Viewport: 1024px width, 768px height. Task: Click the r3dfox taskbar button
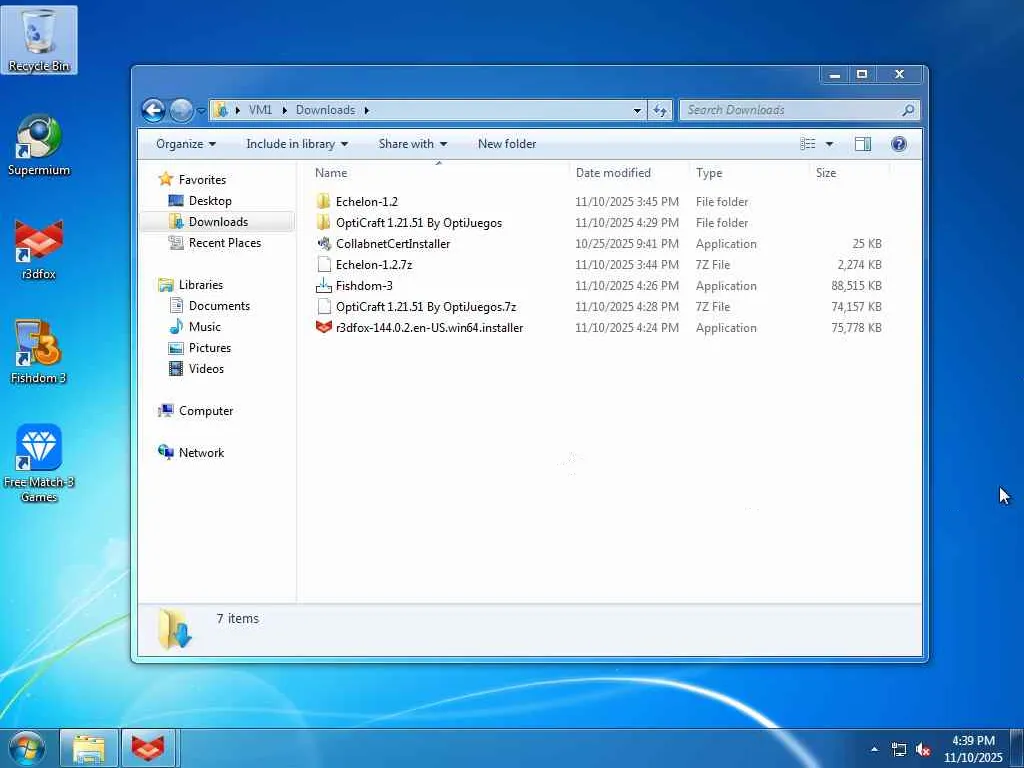coord(148,749)
